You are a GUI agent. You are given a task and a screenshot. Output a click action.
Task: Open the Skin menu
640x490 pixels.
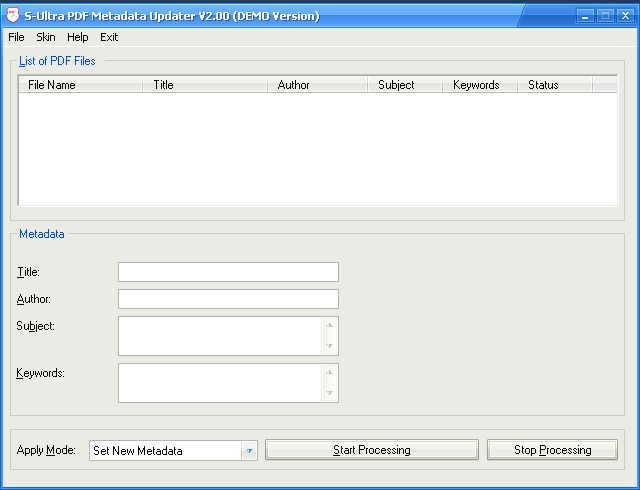pos(46,37)
